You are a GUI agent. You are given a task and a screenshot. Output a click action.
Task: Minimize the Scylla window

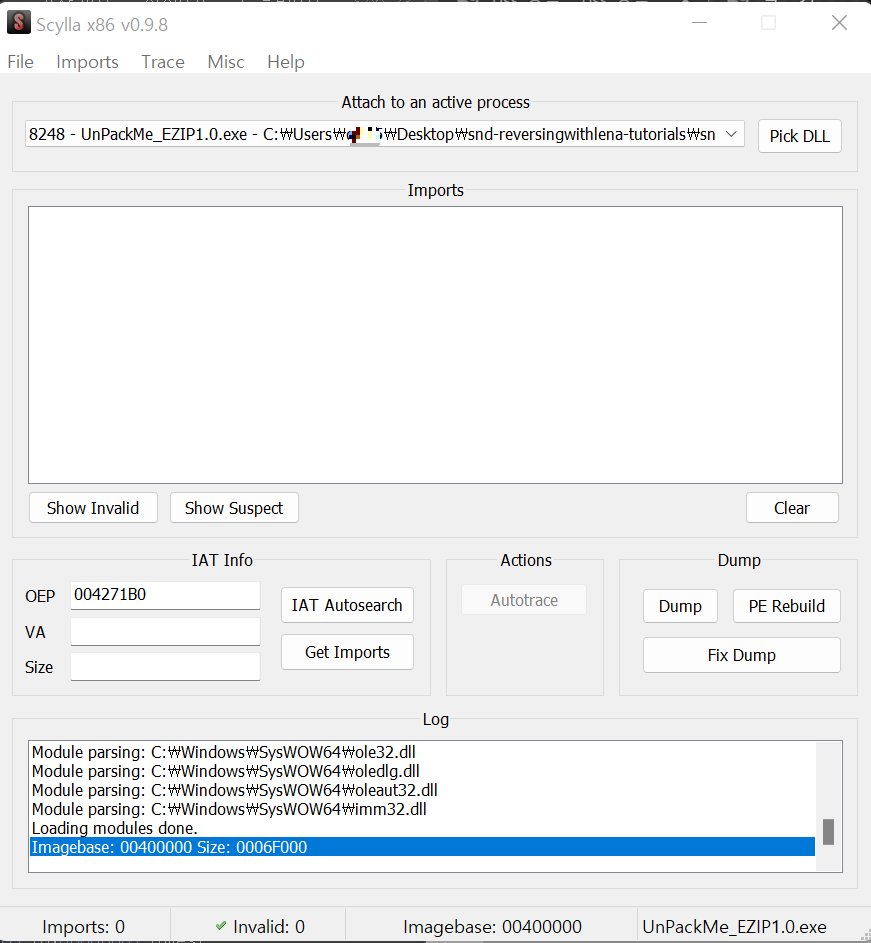[x=700, y=23]
